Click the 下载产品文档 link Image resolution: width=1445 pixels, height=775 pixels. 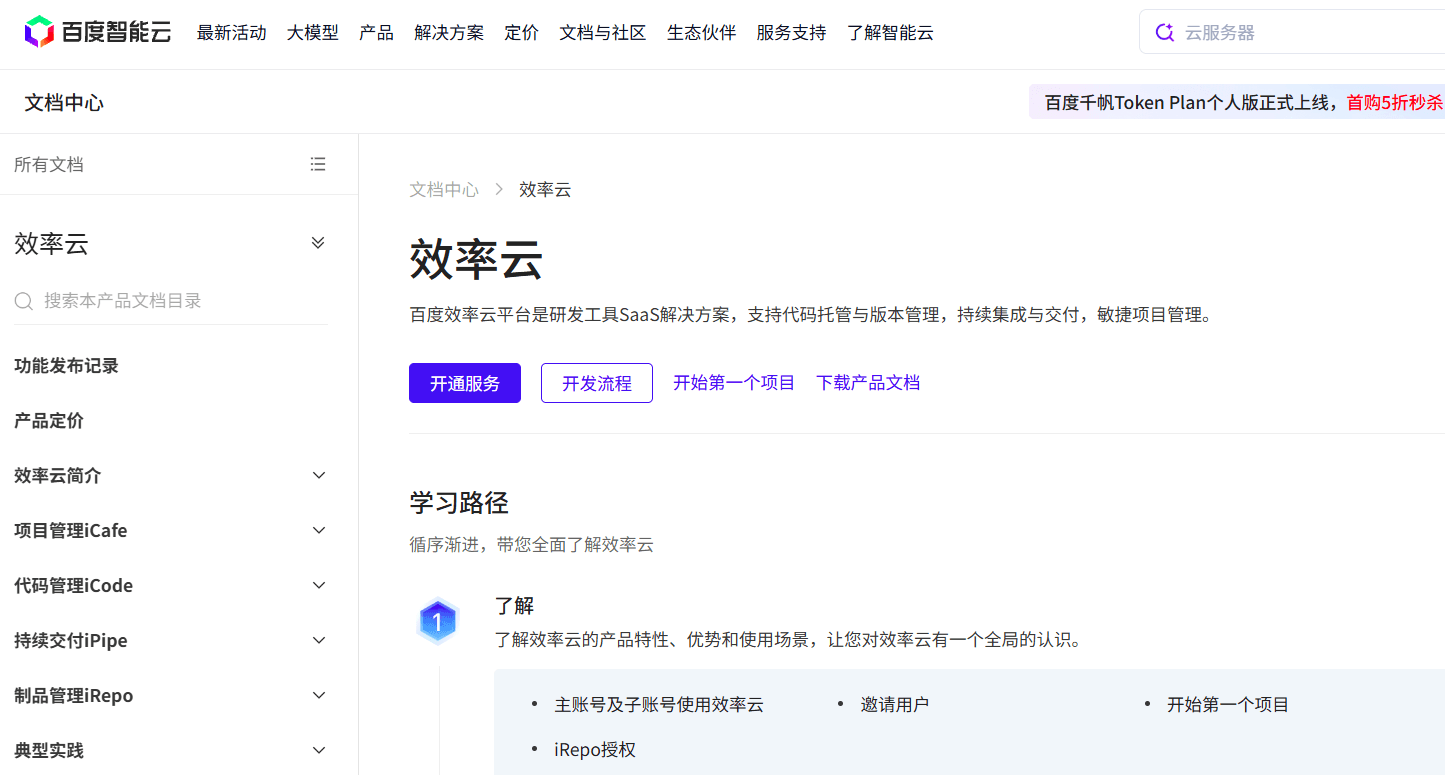(868, 383)
